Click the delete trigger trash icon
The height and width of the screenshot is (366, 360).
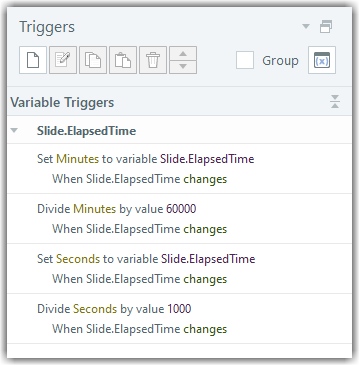point(153,60)
